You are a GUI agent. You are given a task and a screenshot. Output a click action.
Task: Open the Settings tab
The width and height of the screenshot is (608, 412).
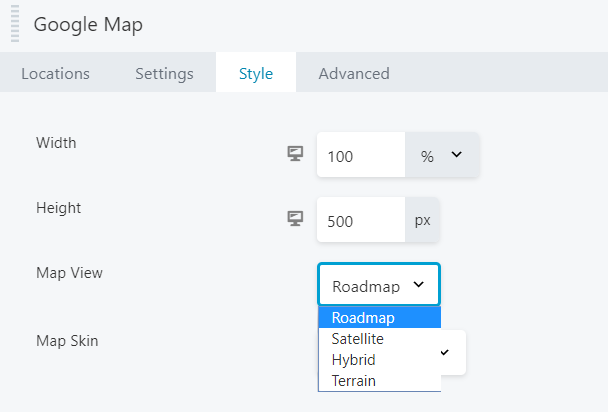tap(164, 73)
